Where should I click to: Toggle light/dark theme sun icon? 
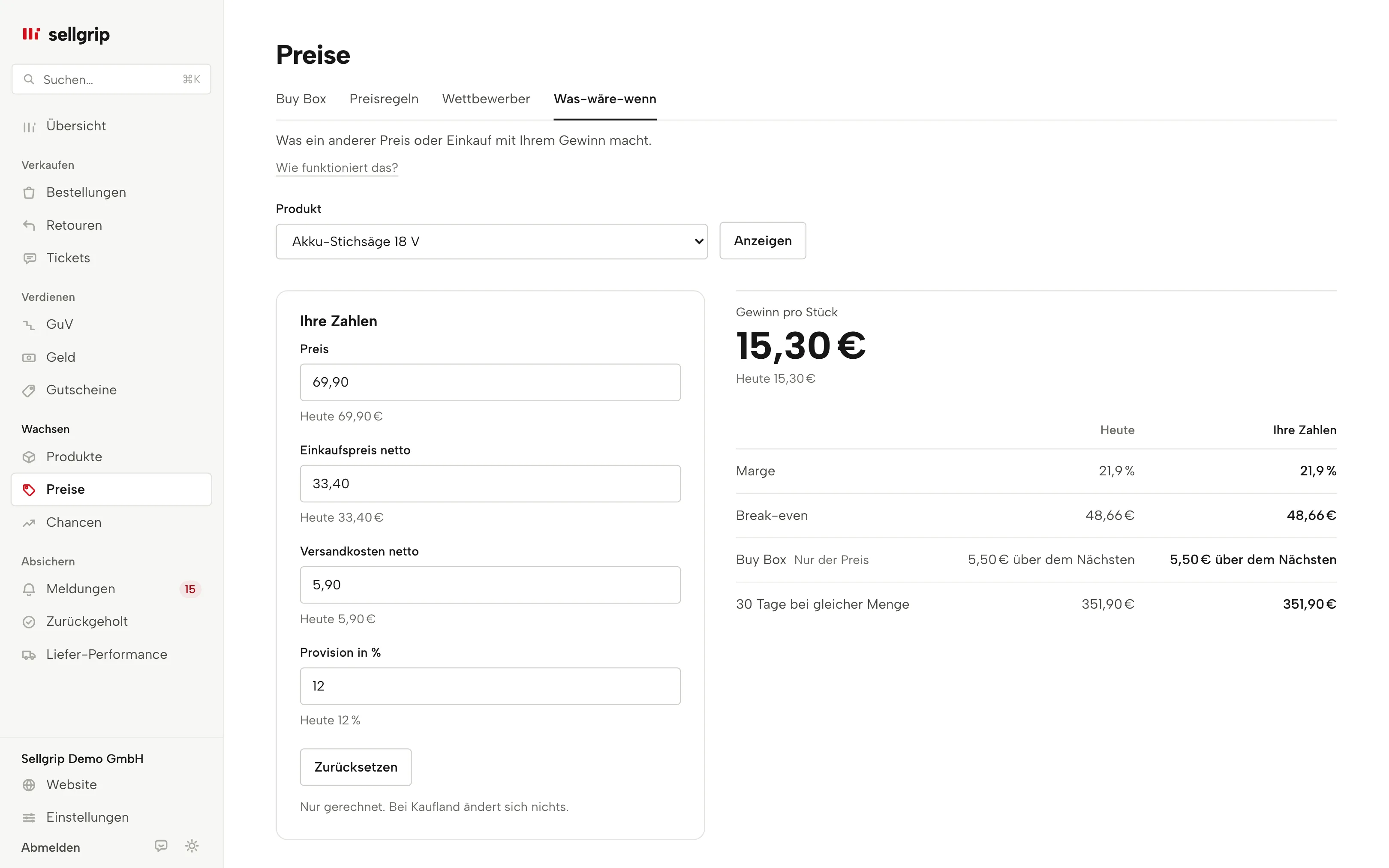coord(192,846)
